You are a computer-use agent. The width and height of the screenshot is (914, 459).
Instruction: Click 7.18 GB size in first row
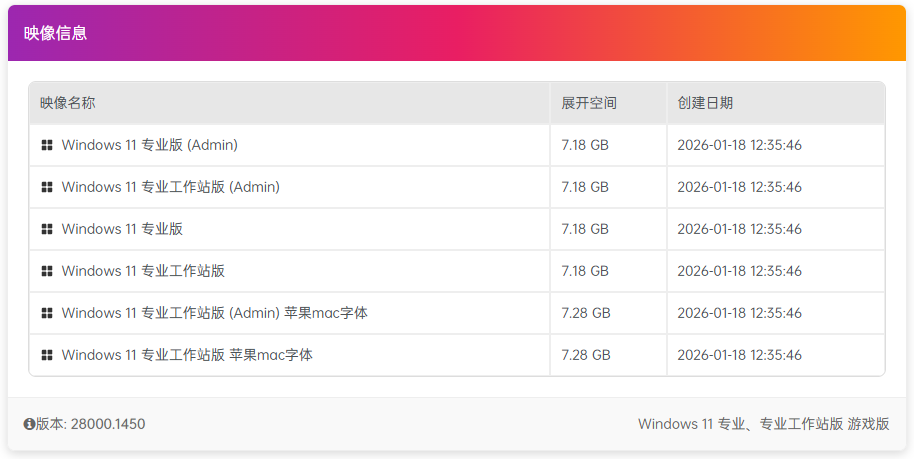[x=585, y=145]
